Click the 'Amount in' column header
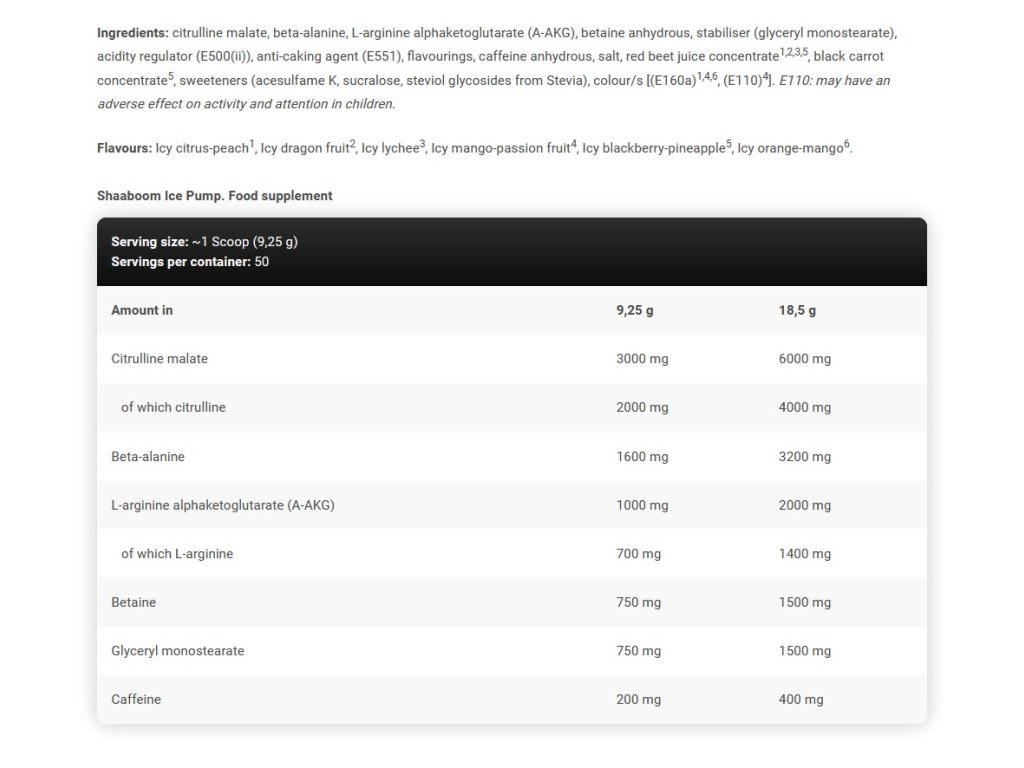1024x768 pixels. coord(142,310)
